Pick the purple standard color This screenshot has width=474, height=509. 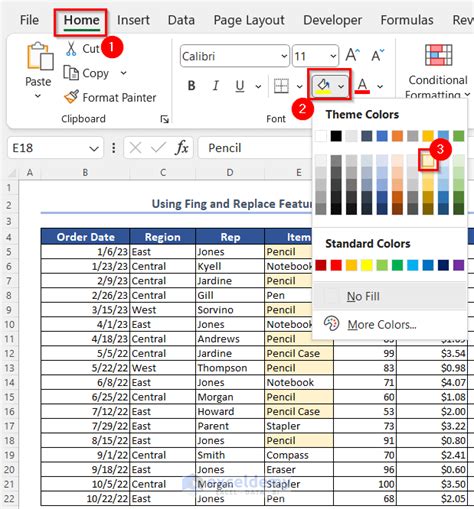click(458, 265)
